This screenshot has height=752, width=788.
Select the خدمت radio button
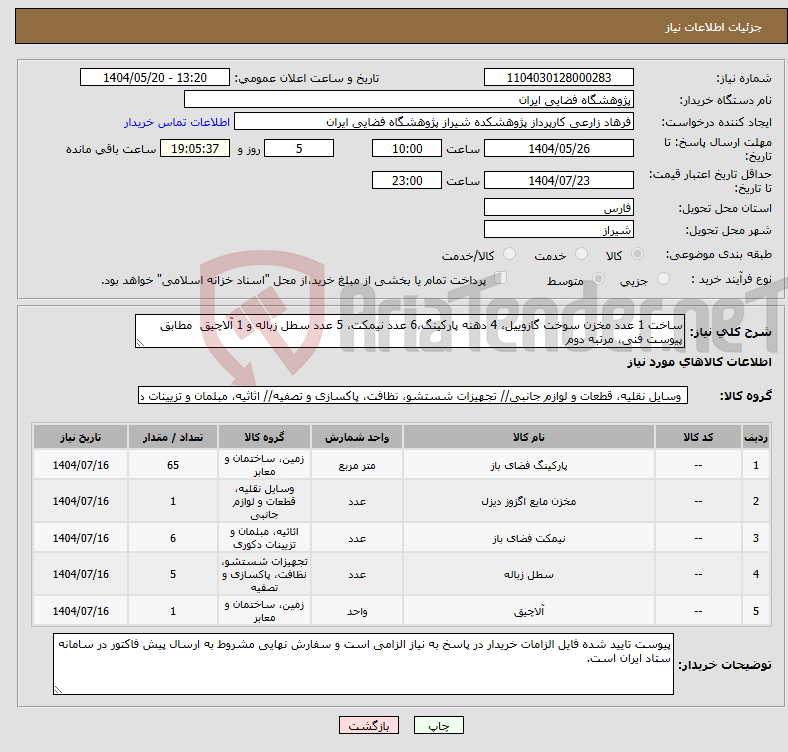(x=581, y=254)
